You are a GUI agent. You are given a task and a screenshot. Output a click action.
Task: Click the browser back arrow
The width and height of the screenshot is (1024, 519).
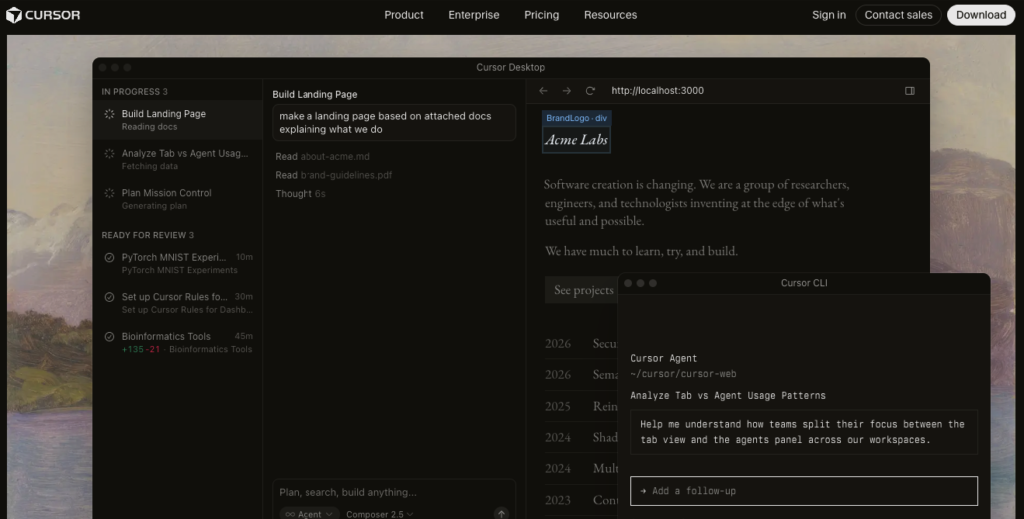(x=543, y=91)
